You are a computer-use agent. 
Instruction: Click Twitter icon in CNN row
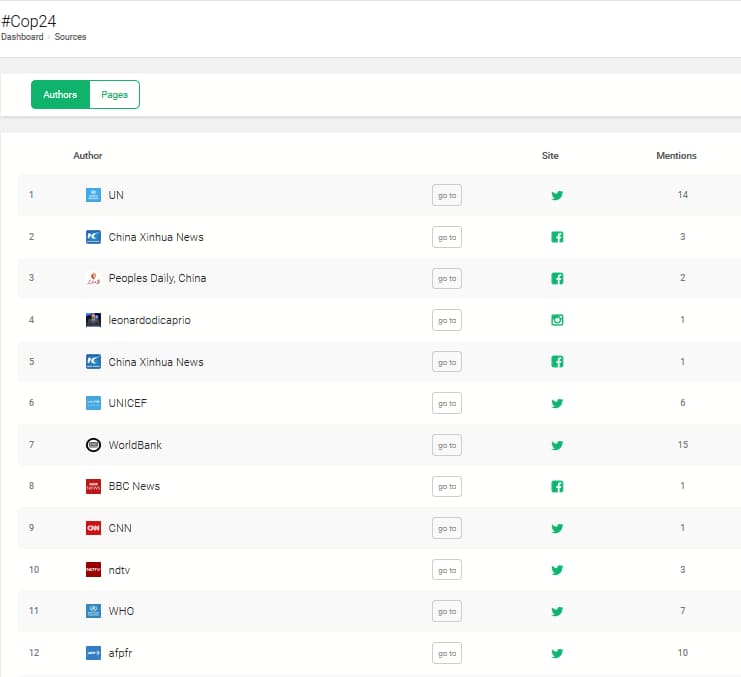[x=557, y=528]
